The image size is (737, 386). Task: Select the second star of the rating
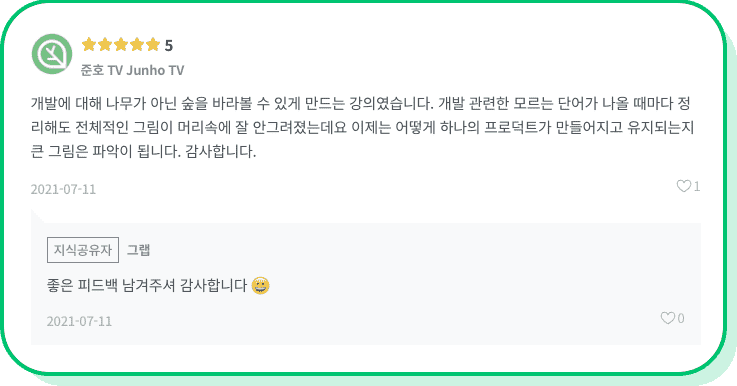click(x=105, y=45)
